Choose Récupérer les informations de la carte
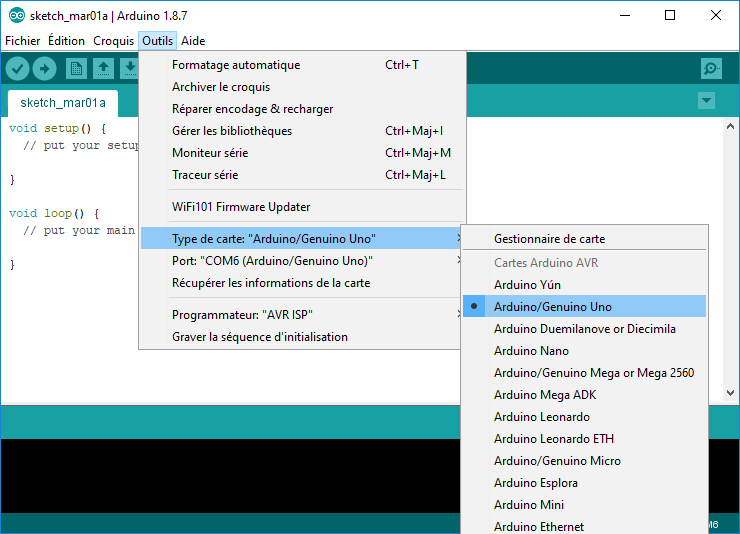The image size is (740, 534). tap(301, 283)
